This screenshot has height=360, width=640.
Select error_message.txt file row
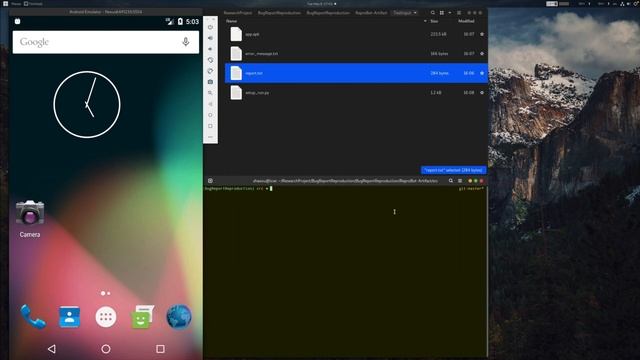356,53
